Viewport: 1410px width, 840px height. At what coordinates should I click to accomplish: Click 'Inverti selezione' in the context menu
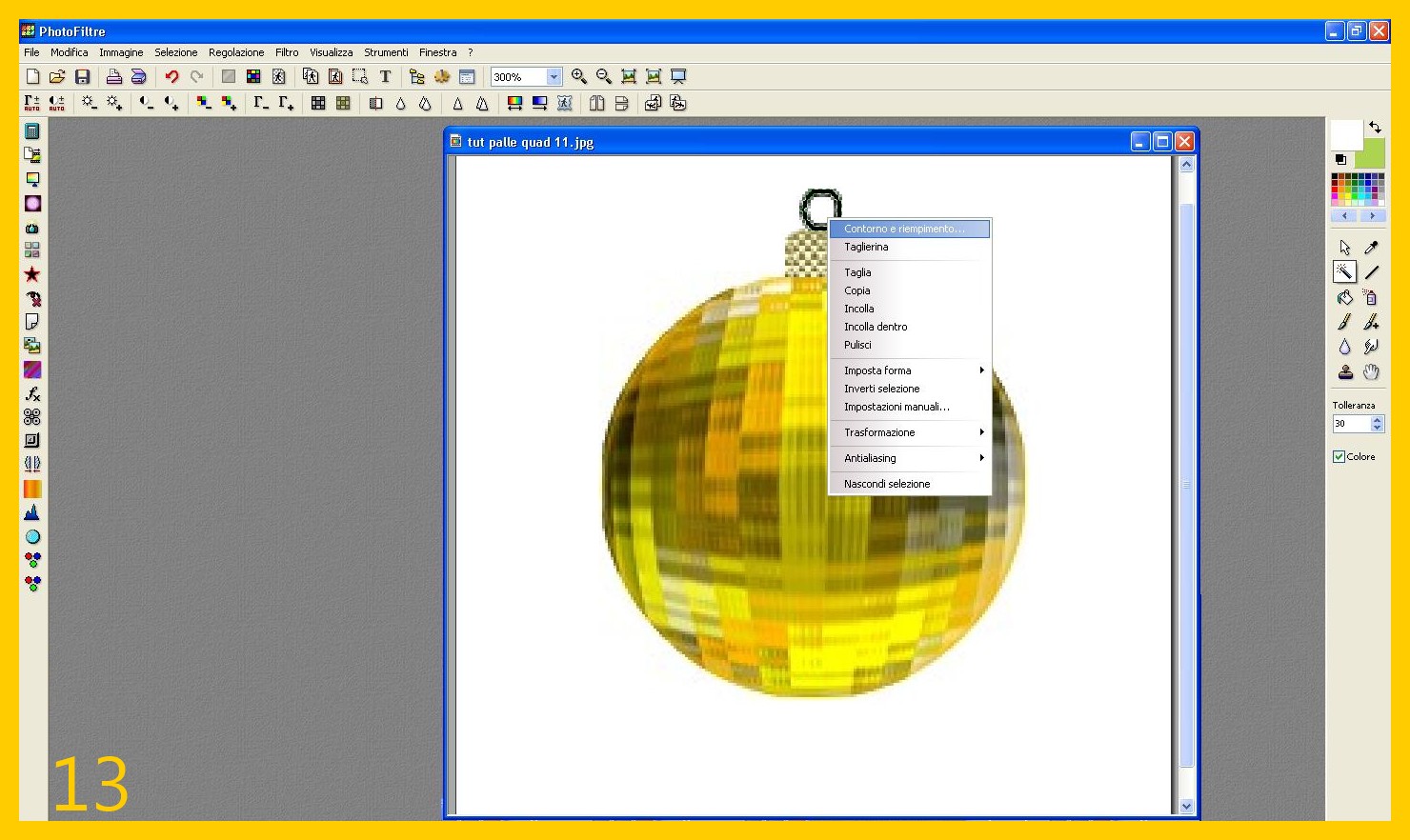(881, 389)
